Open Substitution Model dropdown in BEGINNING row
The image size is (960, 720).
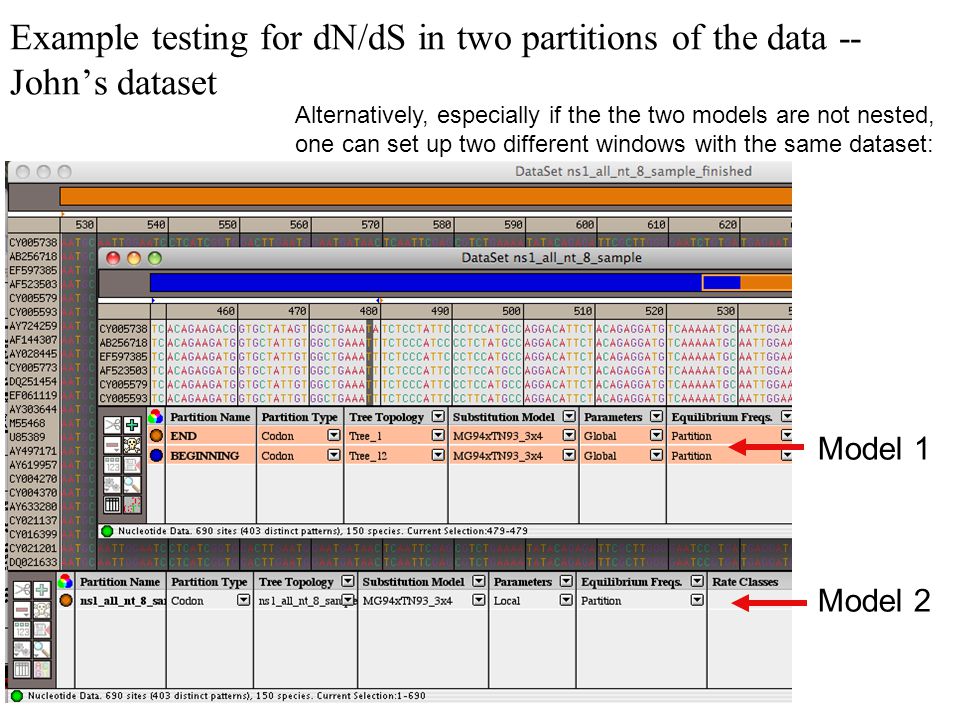pos(569,455)
